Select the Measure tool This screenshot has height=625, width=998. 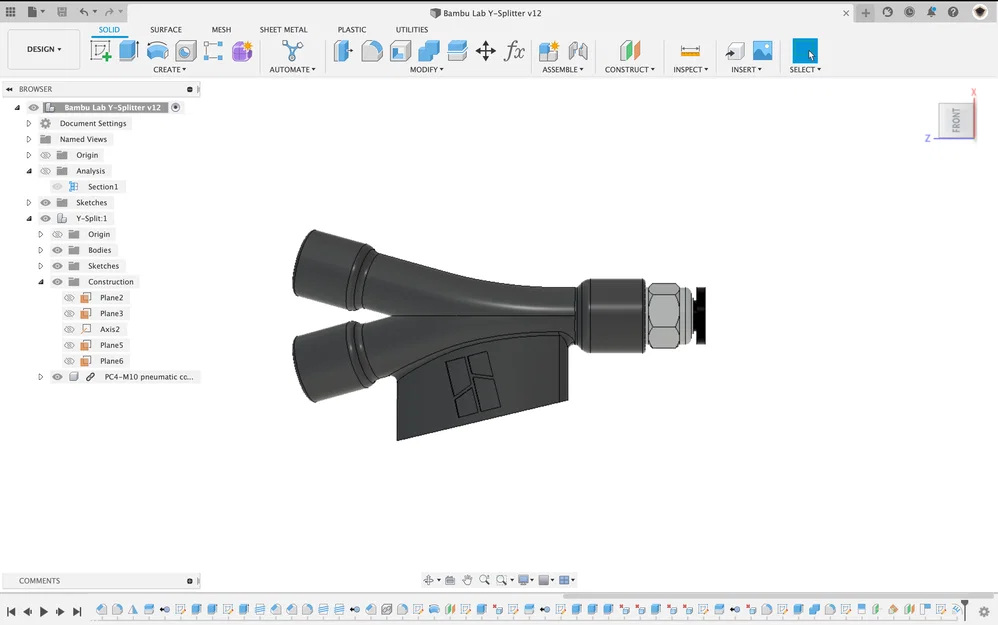click(690, 51)
